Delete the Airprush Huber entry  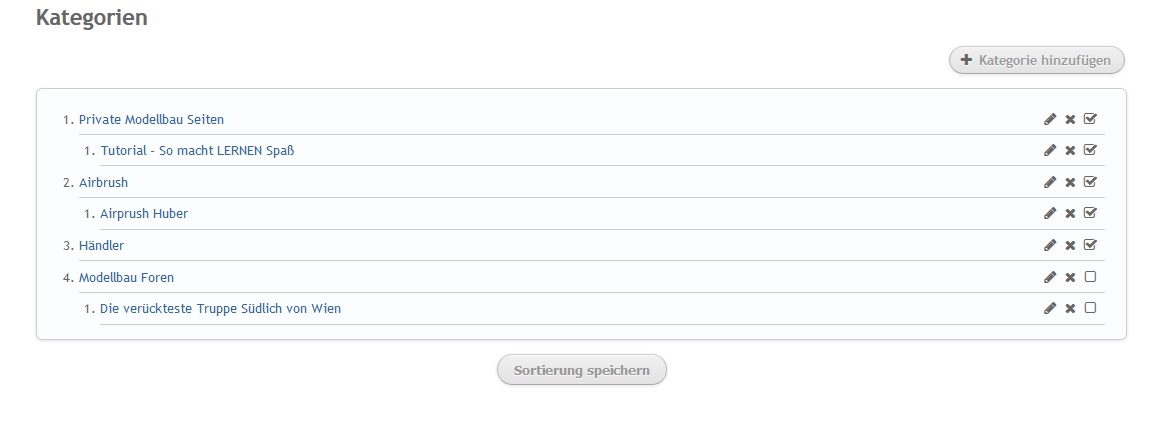(x=1070, y=214)
